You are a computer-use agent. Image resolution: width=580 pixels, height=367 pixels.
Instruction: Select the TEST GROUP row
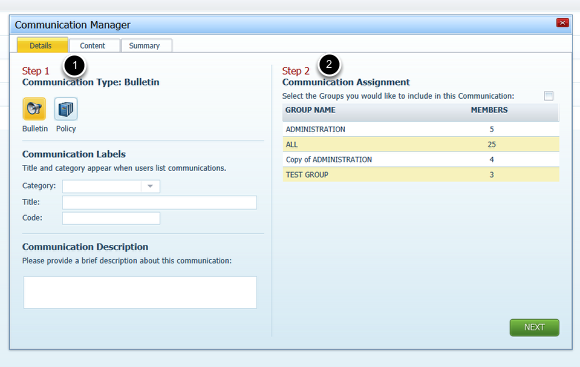(x=421, y=175)
